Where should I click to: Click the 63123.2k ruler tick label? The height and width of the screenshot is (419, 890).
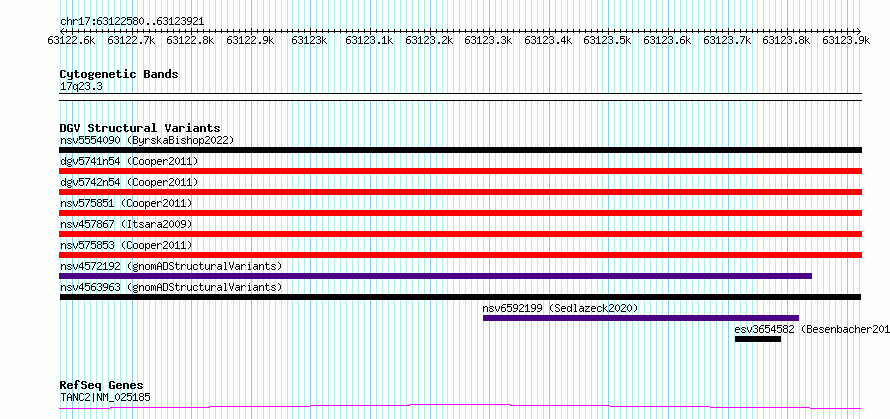click(429, 40)
